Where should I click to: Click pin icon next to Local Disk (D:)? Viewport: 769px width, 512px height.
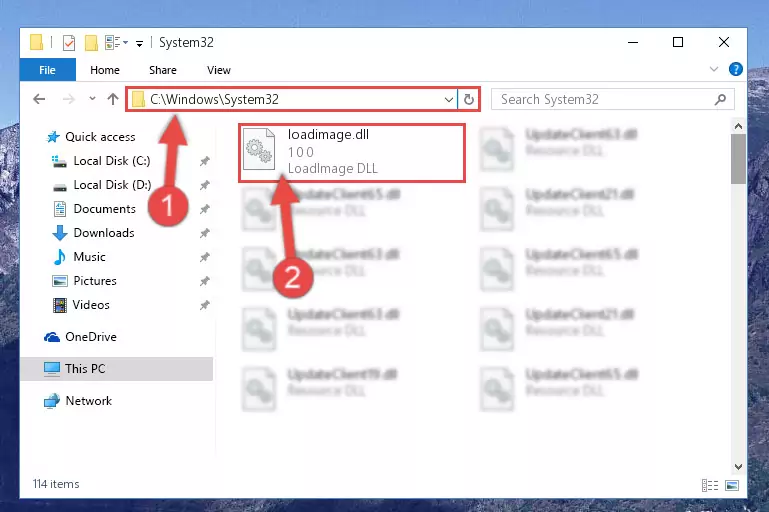(205, 185)
